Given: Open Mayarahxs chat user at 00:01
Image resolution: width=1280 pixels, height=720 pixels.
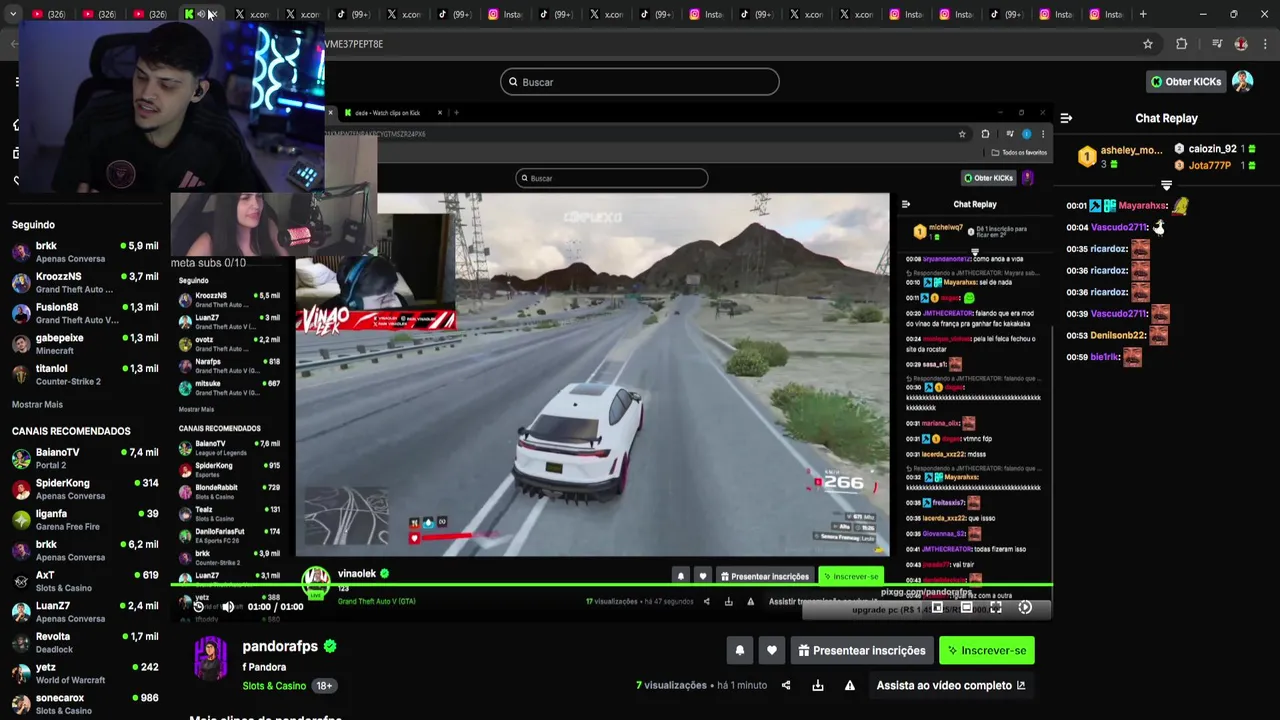Looking at the screenshot, I should click(x=1143, y=206).
